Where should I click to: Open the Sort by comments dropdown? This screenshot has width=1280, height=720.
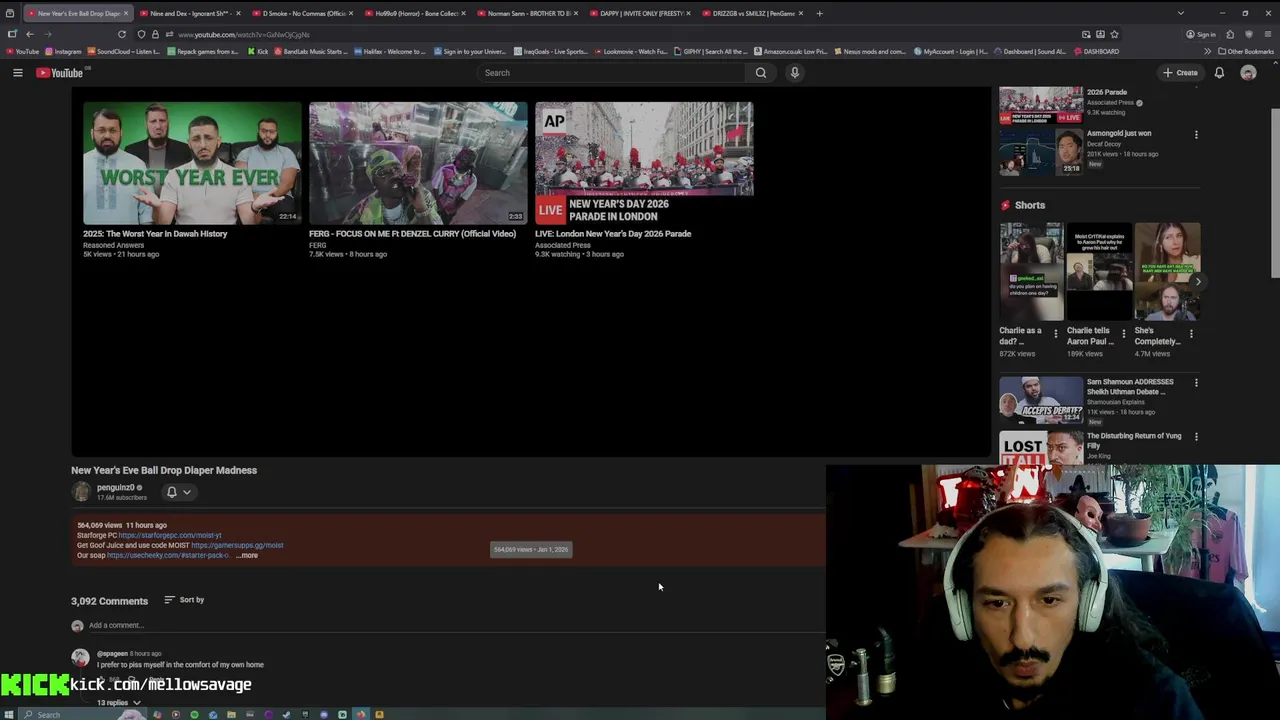tap(184, 600)
